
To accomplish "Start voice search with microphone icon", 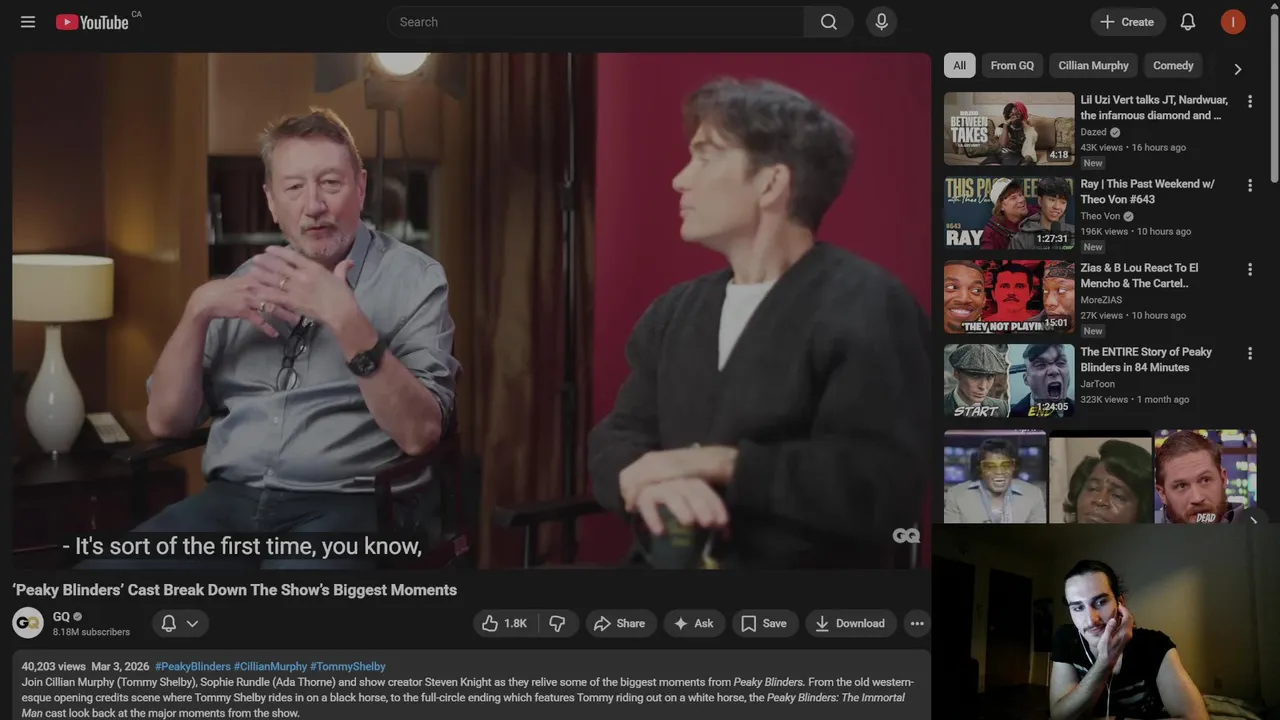I will [x=881, y=22].
